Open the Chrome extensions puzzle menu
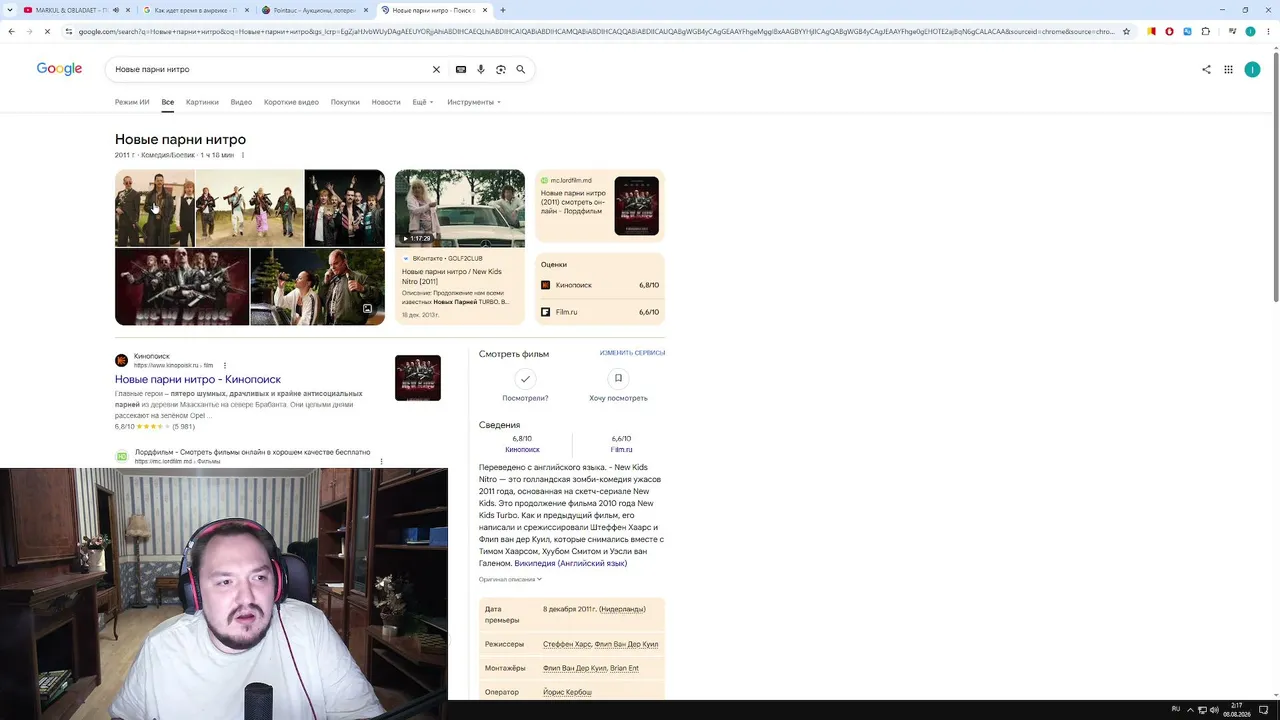 click(1205, 31)
